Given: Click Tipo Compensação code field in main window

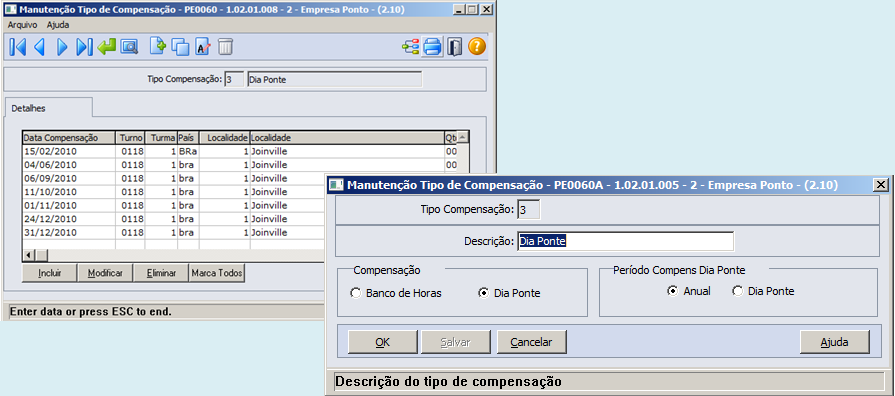Looking at the screenshot, I should (234, 79).
